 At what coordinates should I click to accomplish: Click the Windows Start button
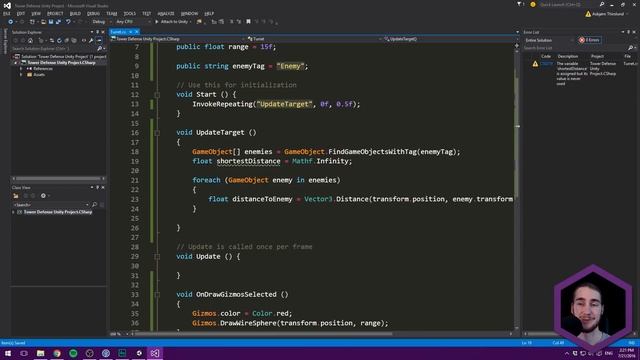pos(7,353)
